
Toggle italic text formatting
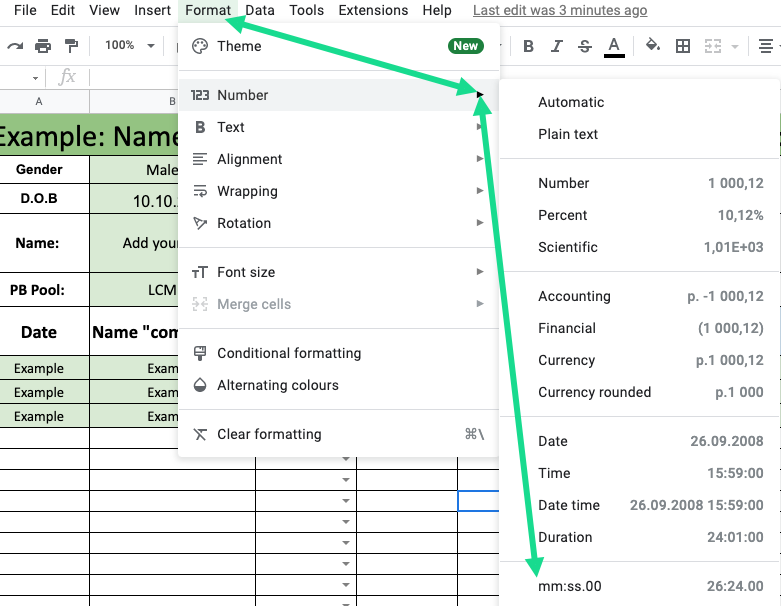(x=557, y=46)
